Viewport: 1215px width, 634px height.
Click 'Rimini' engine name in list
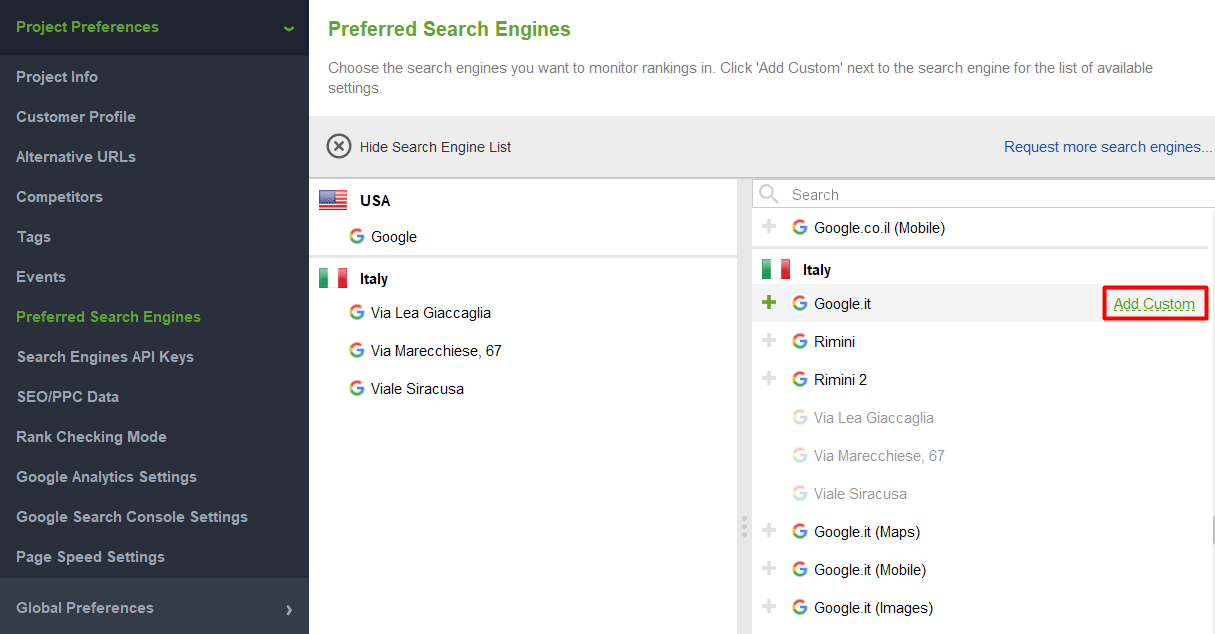[x=834, y=342]
